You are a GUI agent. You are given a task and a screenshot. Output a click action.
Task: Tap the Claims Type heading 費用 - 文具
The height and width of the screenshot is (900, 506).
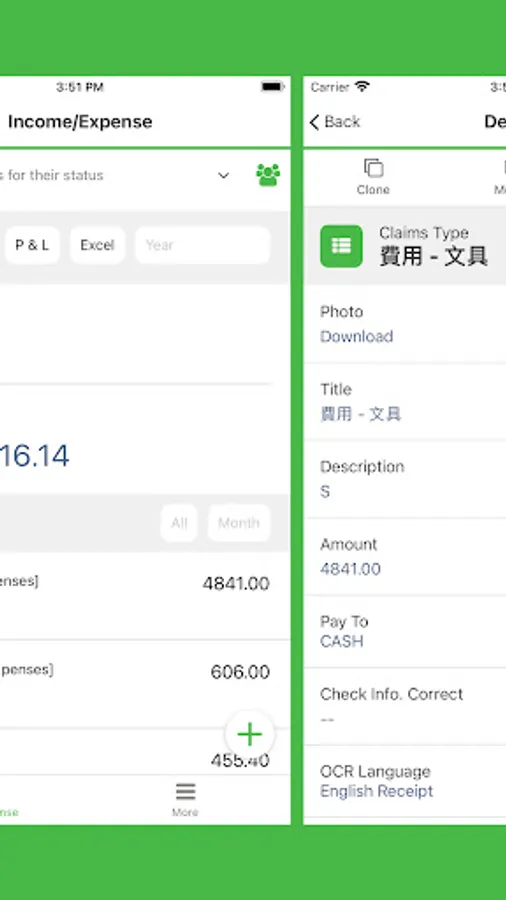(433, 256)
